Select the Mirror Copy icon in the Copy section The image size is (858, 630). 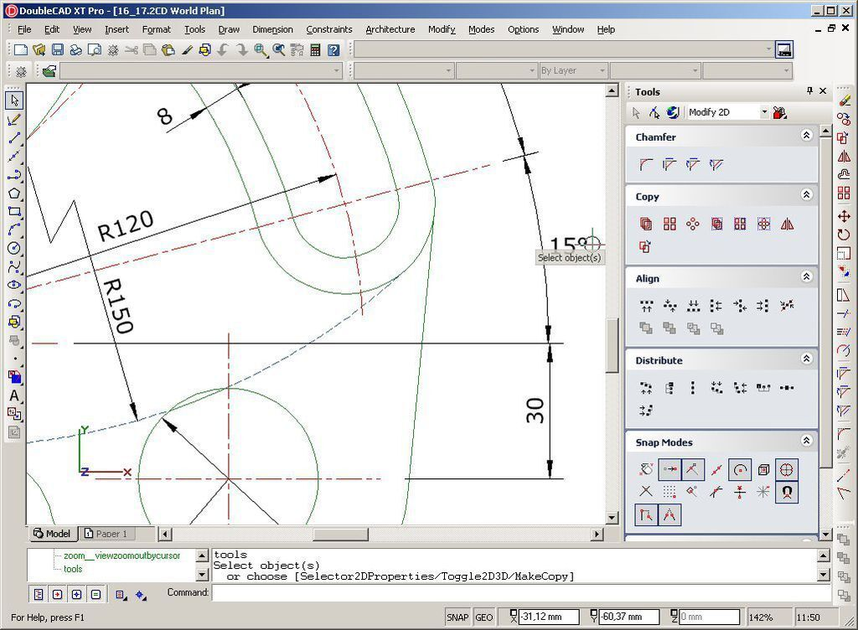787,224
